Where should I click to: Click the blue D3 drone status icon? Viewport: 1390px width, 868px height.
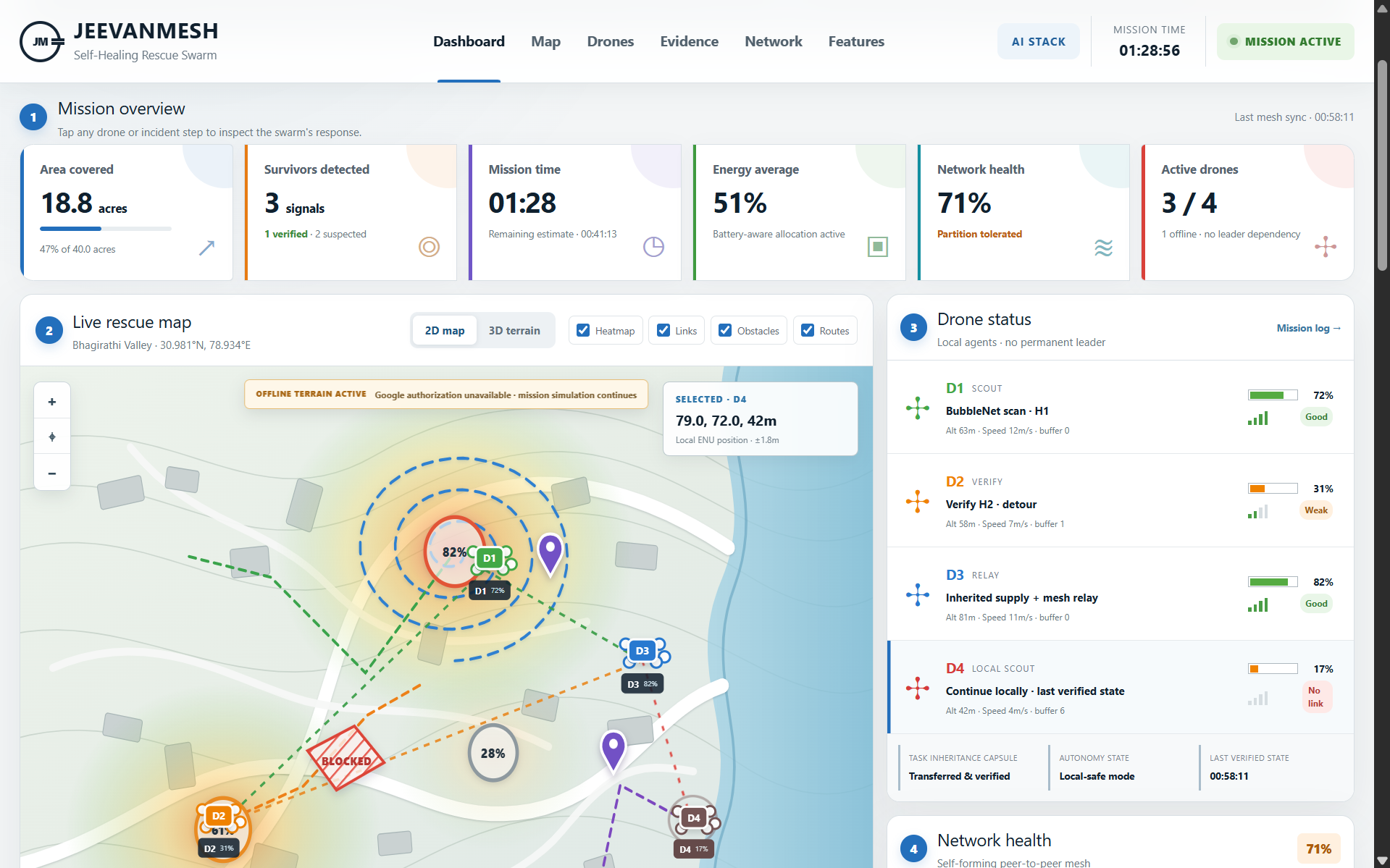click(x=918, y=595)
